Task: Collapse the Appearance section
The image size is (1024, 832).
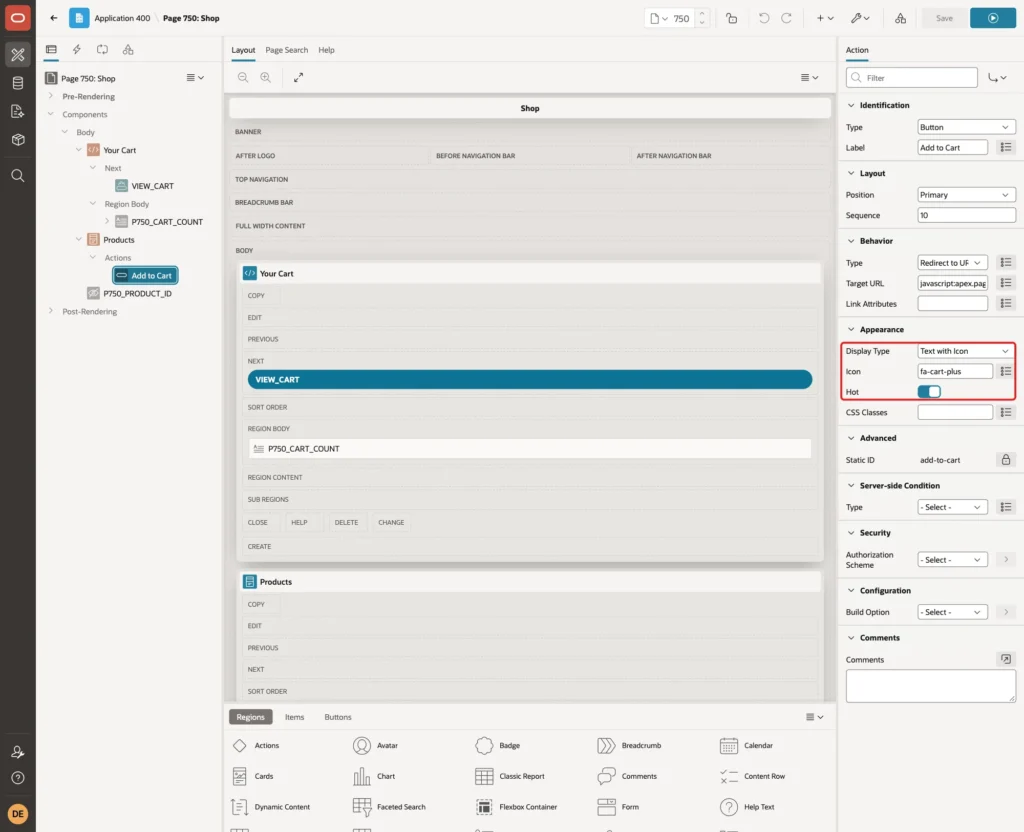Action: pyautogui.click(x=851, y=330)
